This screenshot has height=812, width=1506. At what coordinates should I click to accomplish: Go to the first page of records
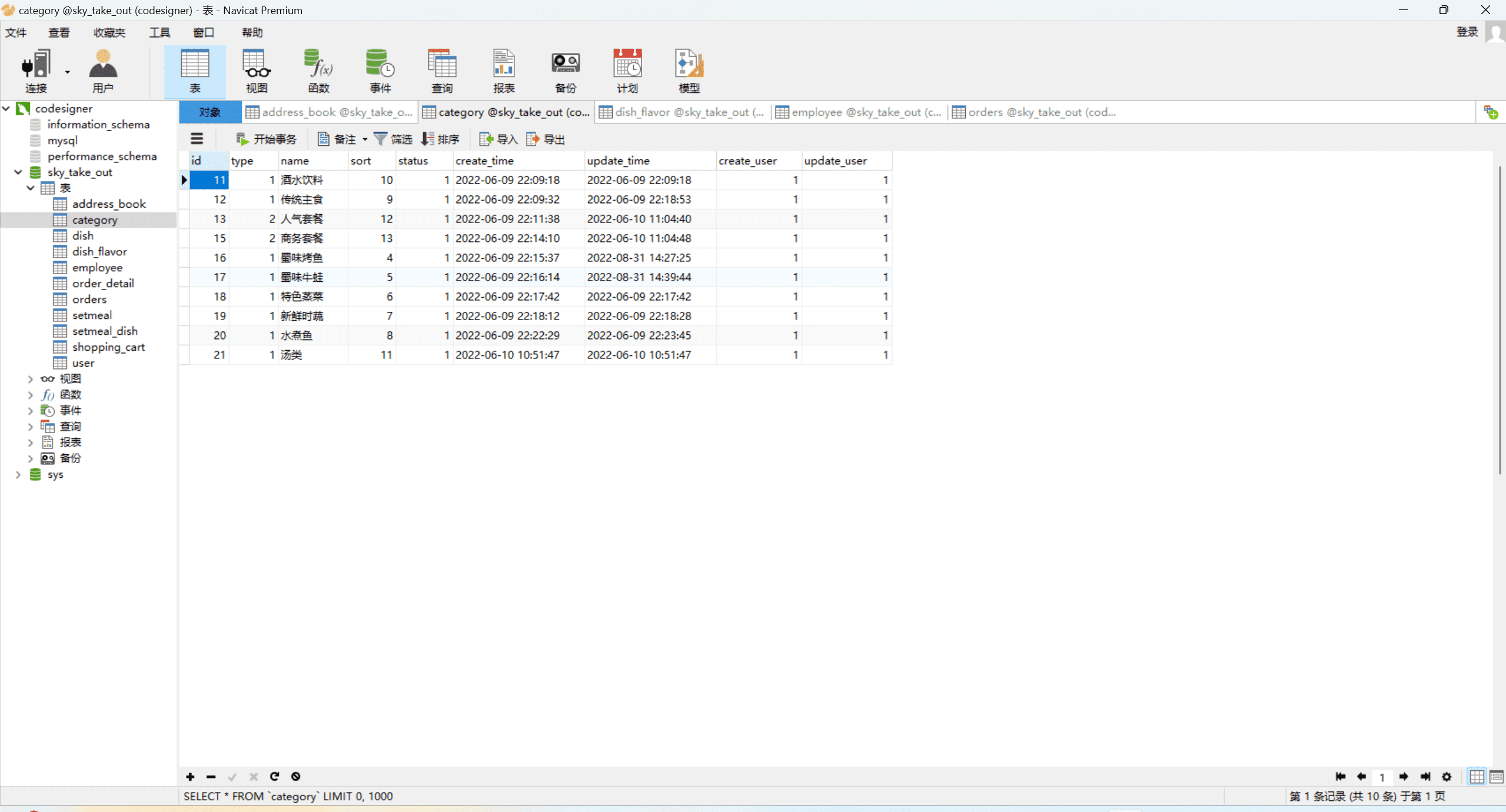point(1341,777)
